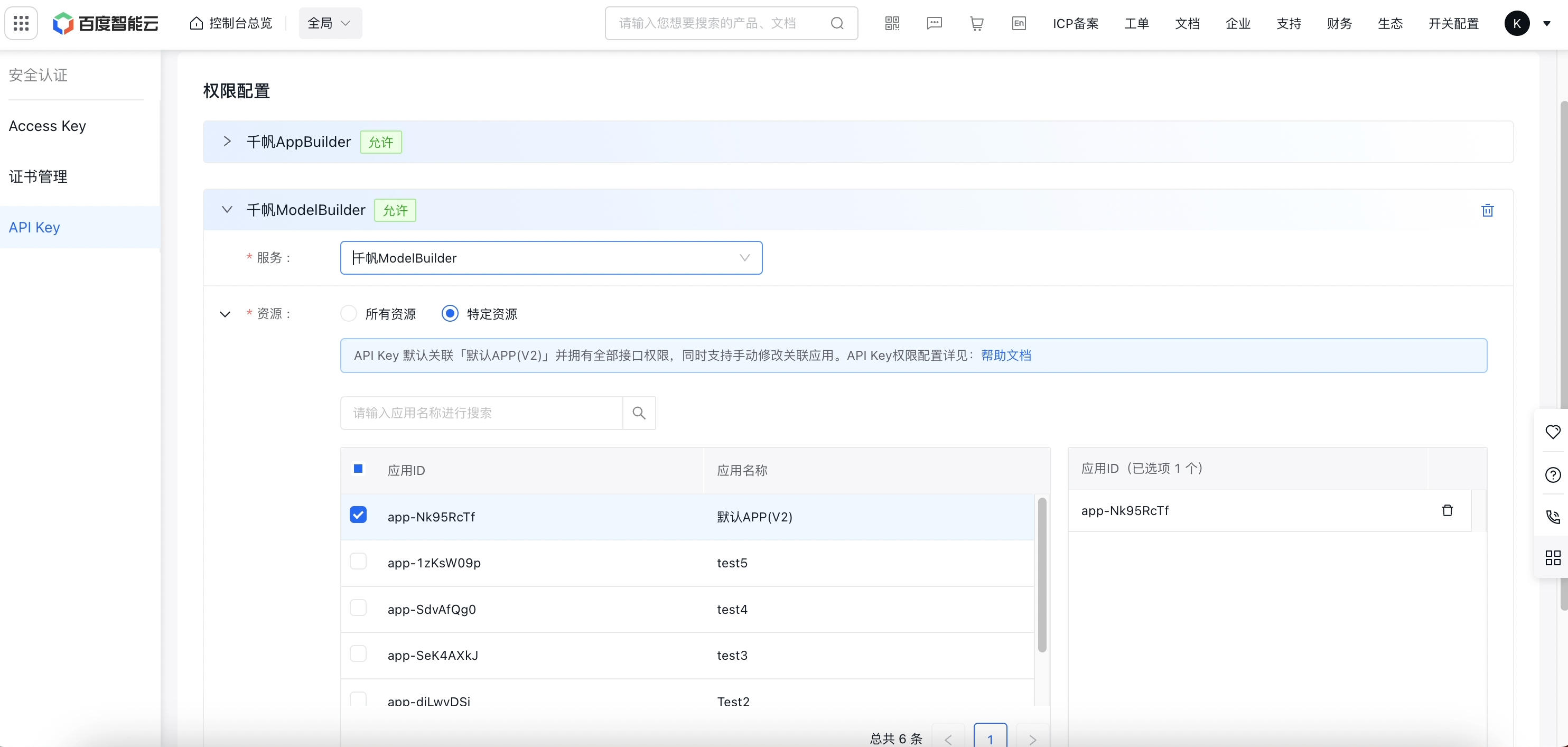Open 财务 in top navigation
This screenshot has width=1568, height=747.
1339,23
